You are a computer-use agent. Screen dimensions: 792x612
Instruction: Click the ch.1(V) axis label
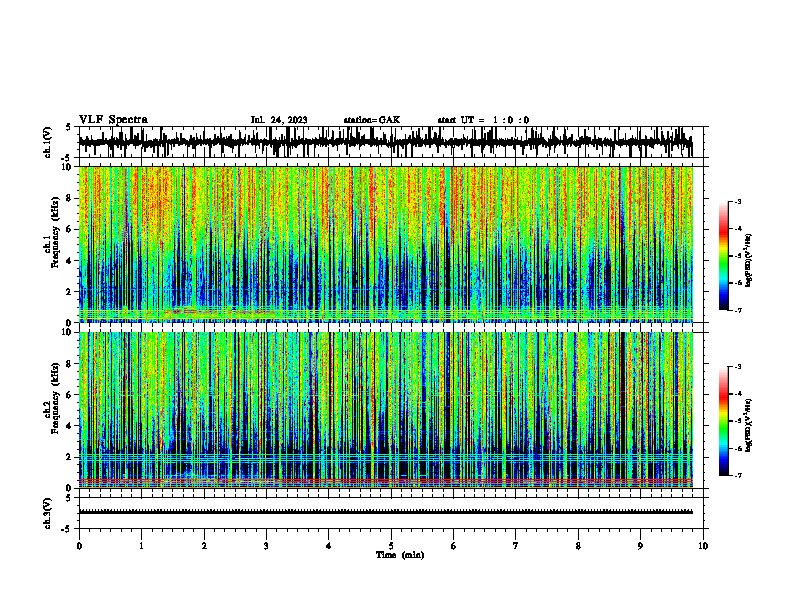pos(48,142)
